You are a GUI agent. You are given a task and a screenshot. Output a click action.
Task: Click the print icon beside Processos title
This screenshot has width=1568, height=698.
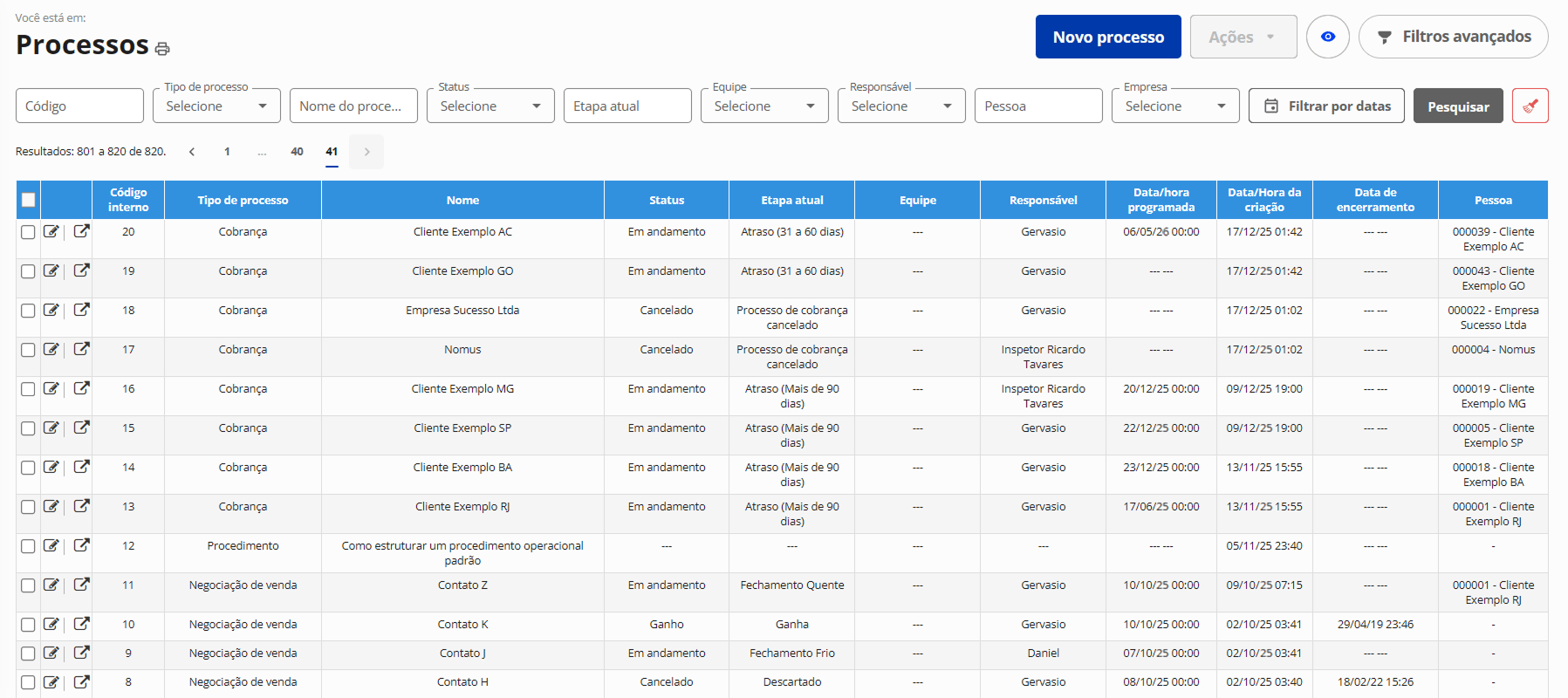[x=162, y=49]
